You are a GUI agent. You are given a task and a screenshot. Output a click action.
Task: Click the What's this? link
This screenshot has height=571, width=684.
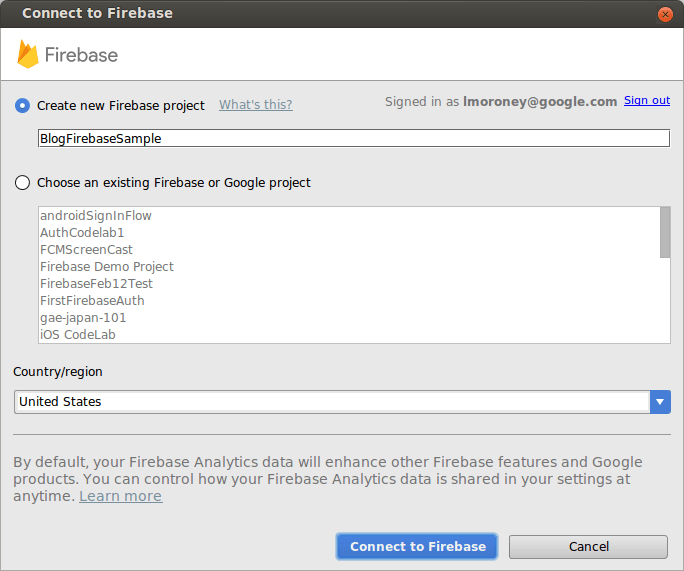click(255, 105)
